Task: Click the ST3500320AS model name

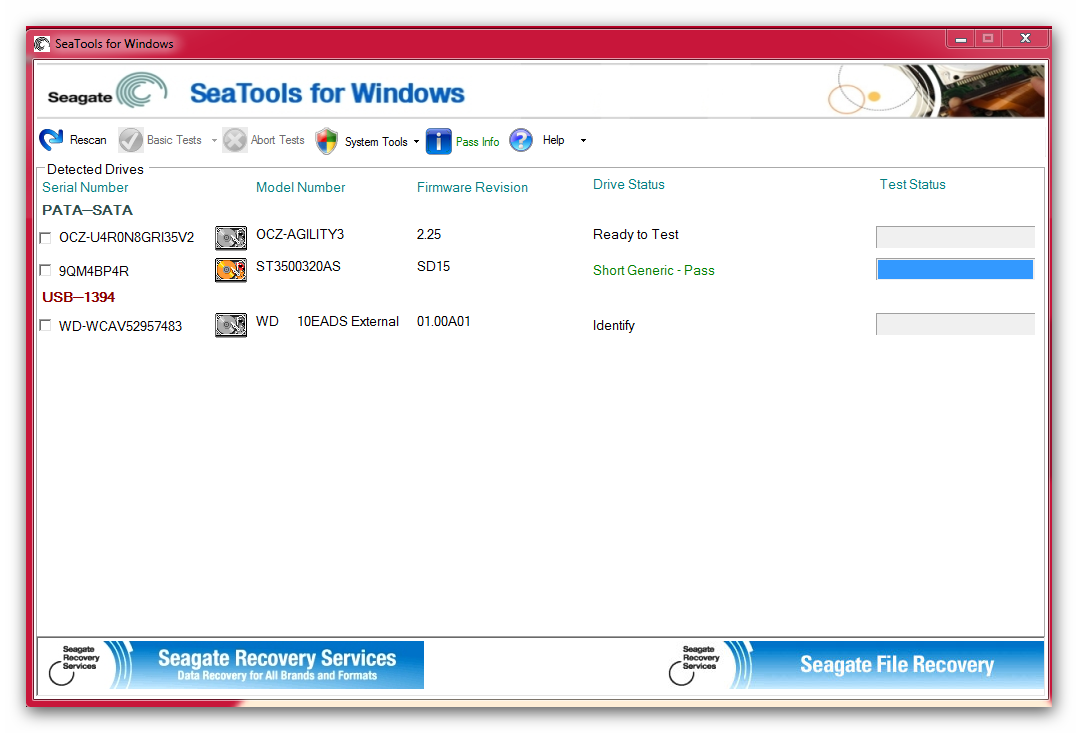Action: (x=298, y=266)
